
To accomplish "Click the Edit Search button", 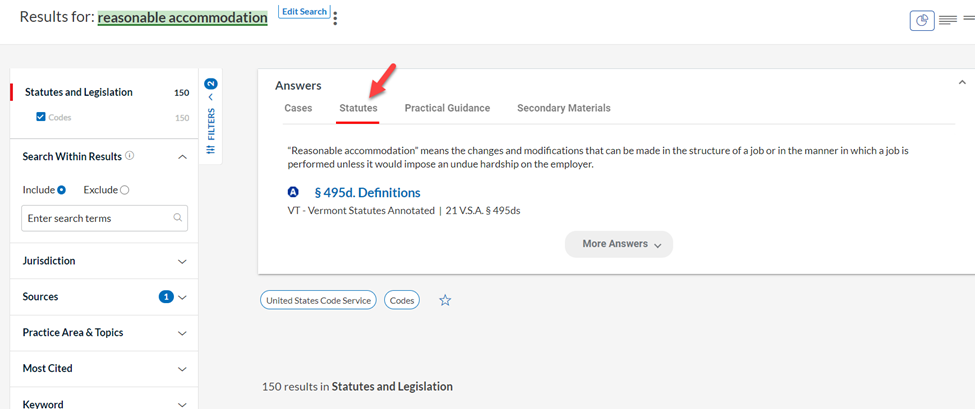I will 304,12.
